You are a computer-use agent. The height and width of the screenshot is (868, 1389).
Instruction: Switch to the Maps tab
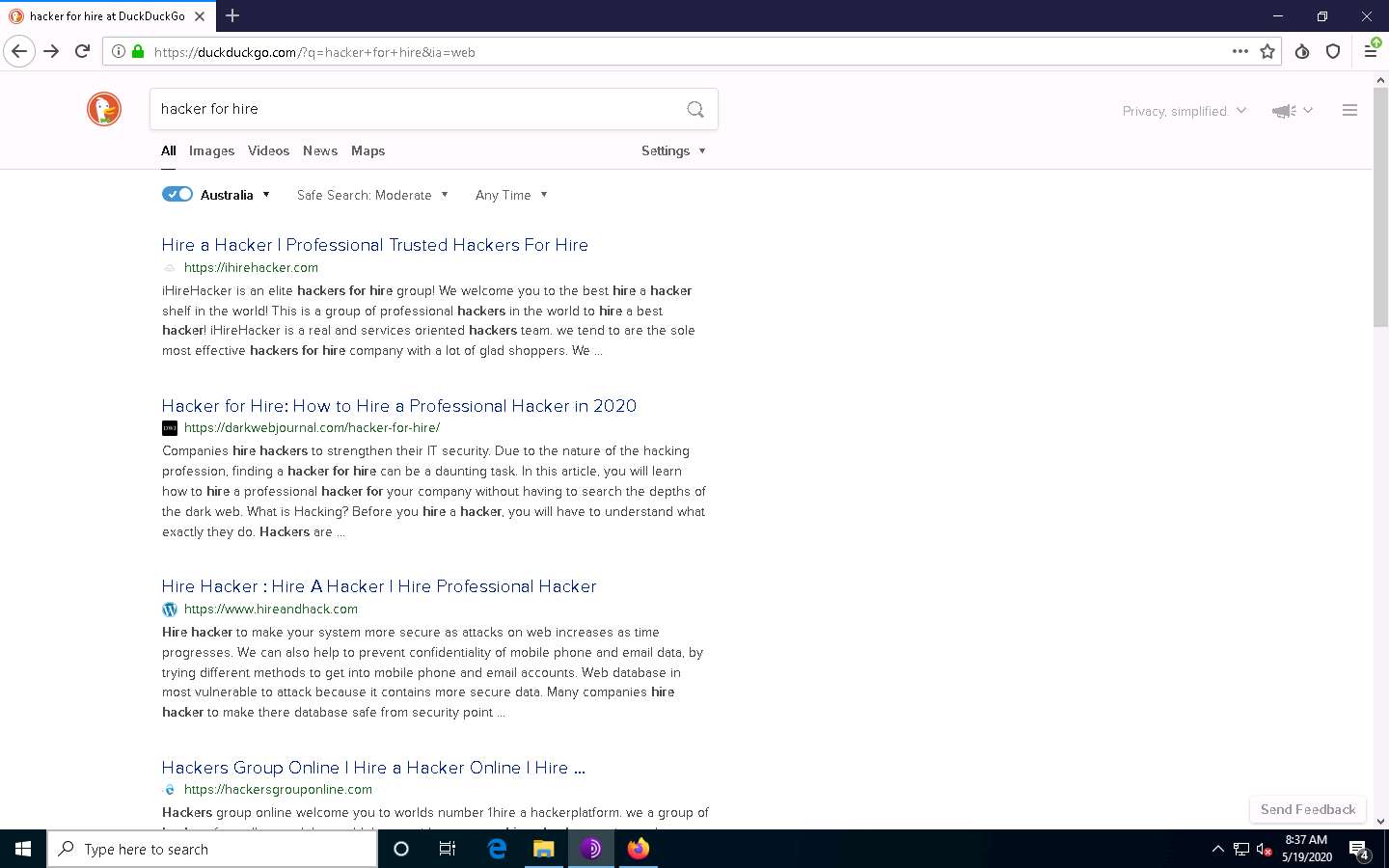point(368,150)
